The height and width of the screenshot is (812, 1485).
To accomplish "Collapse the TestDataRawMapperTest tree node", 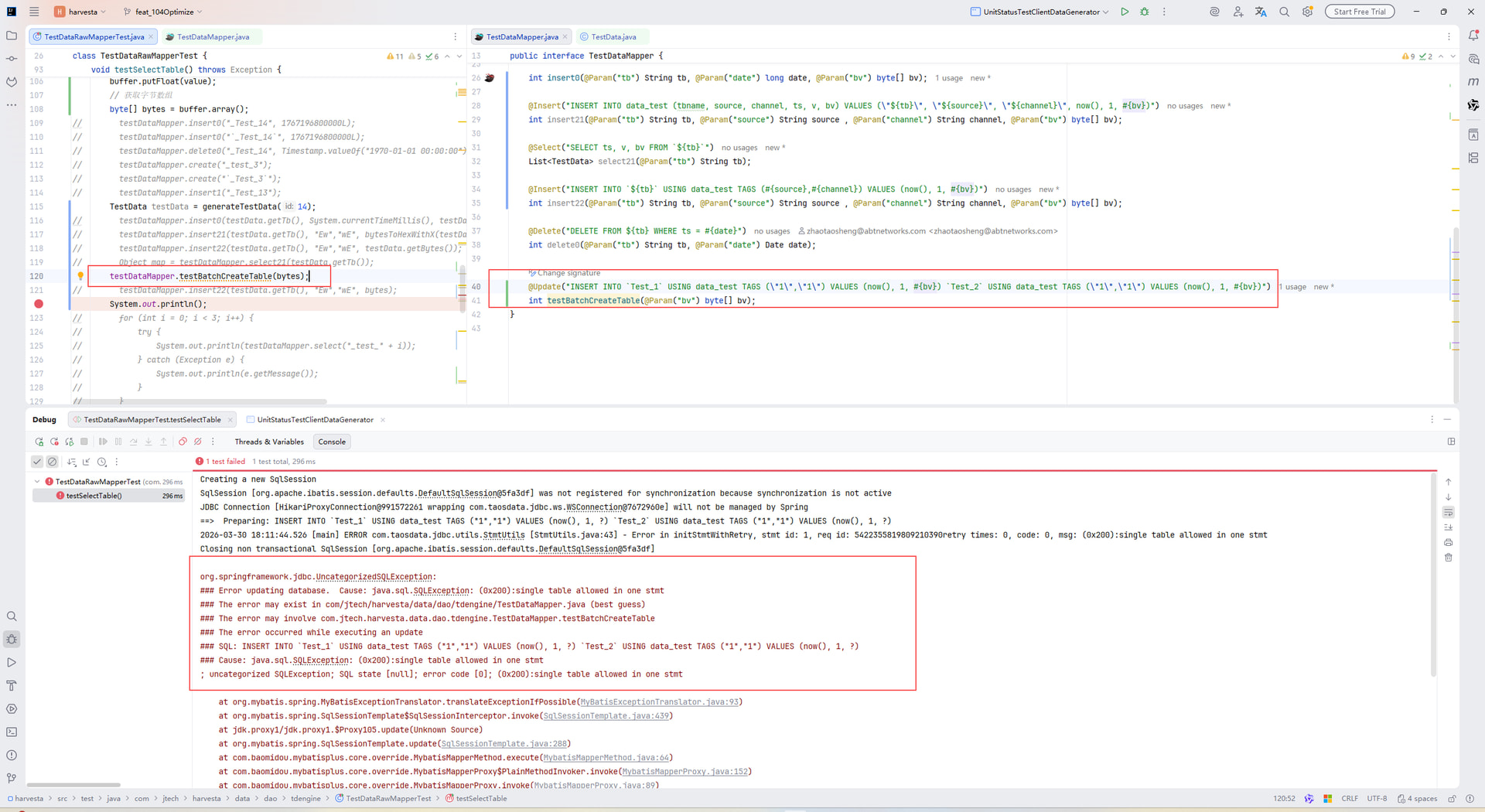I will click(37, 482).
